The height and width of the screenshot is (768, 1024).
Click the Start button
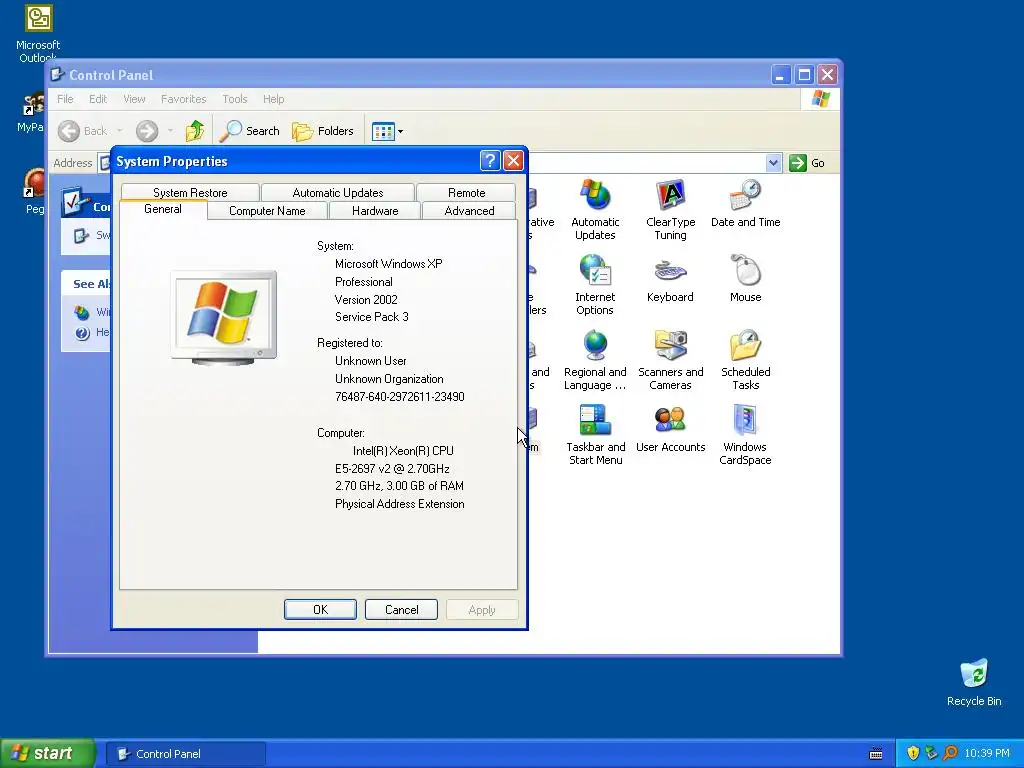(x=48, y=754)
